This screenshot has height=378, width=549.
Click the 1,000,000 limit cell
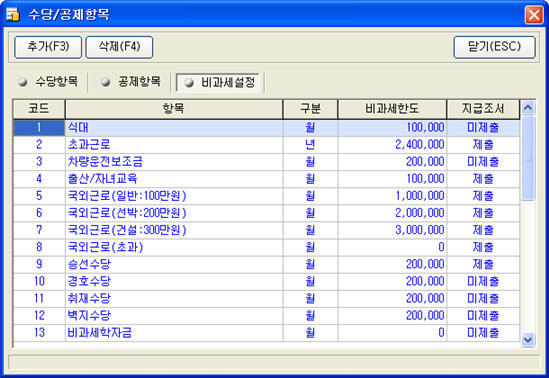coord(392,196)
